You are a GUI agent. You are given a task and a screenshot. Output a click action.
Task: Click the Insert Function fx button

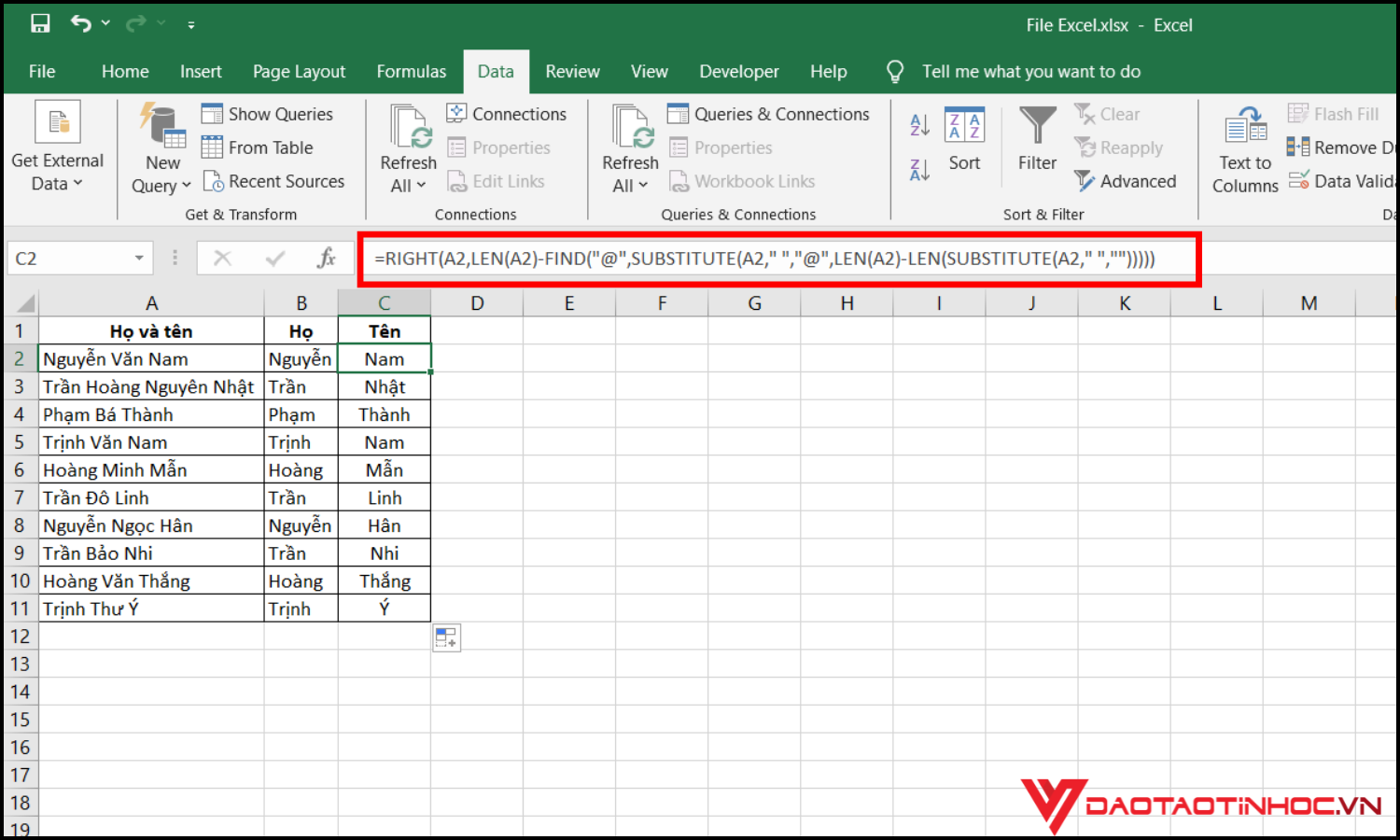(327, 258)
